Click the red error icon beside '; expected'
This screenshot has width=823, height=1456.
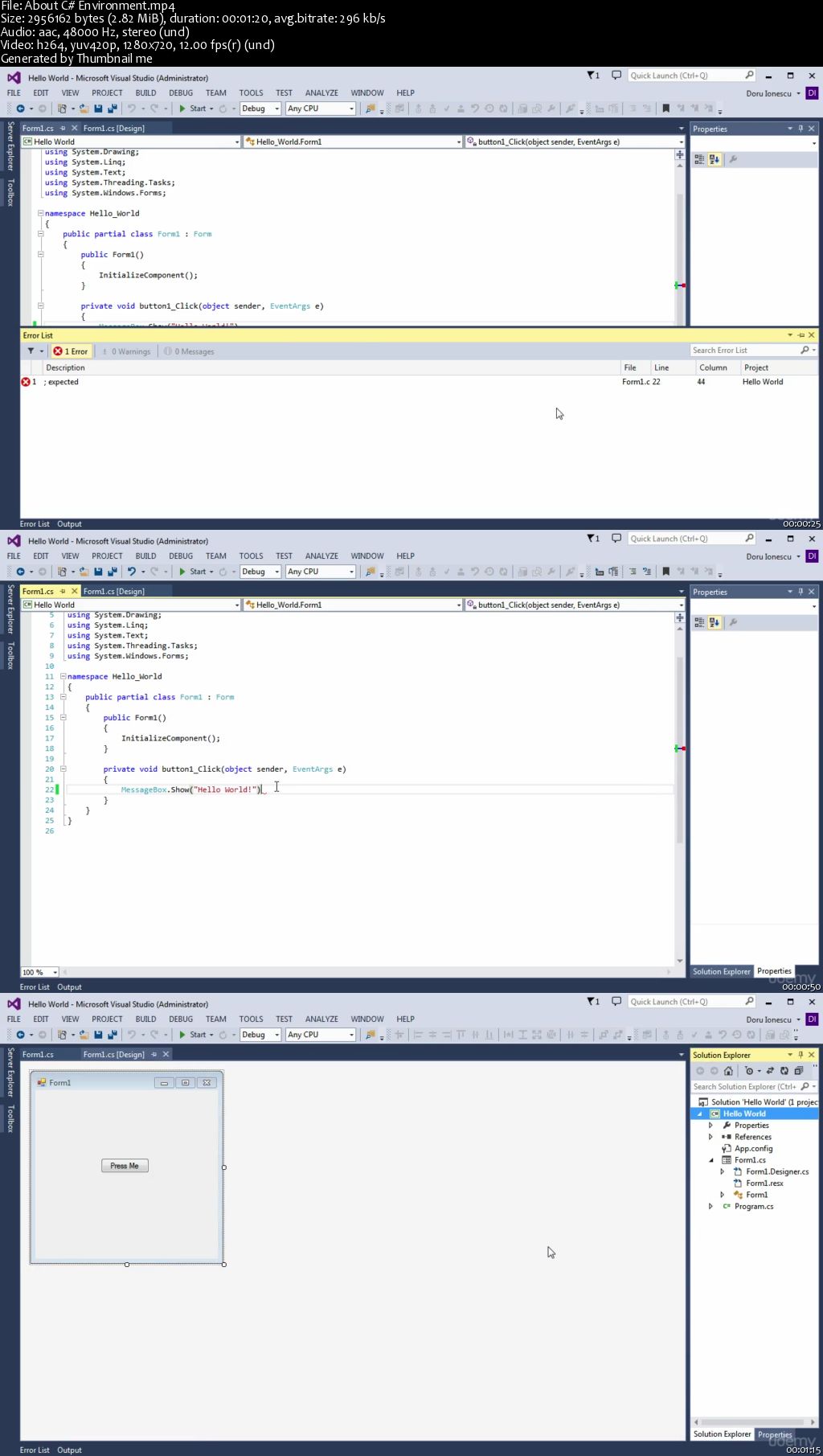tap(26, 382)
